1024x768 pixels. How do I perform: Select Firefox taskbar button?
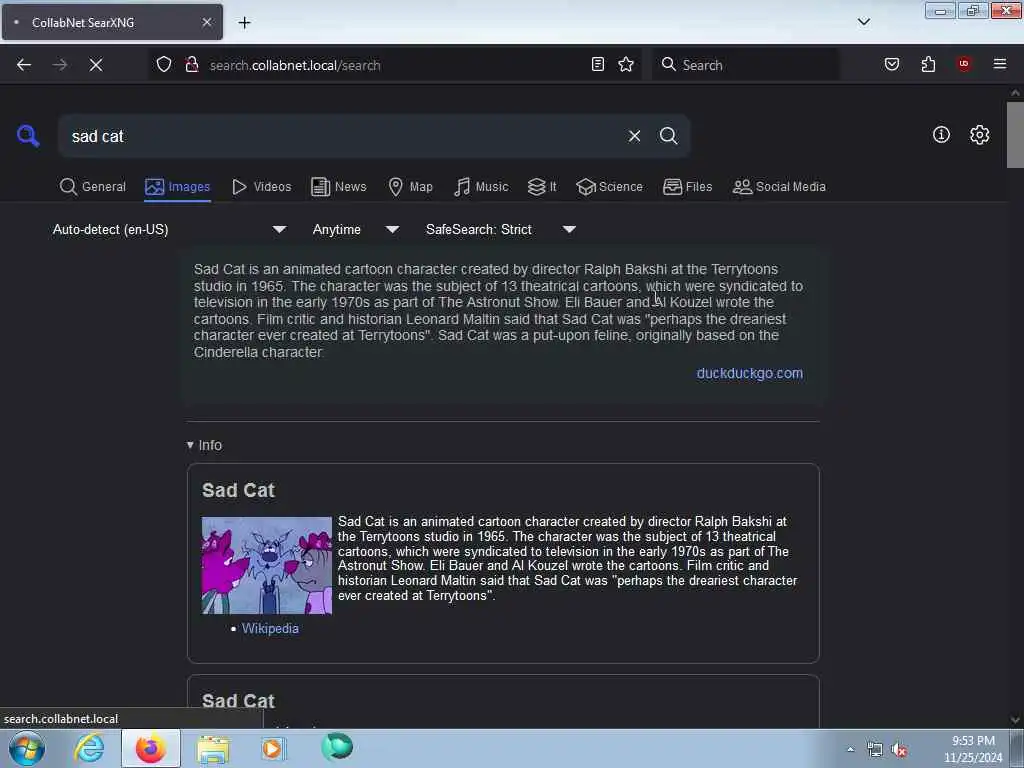coord(150,748)
